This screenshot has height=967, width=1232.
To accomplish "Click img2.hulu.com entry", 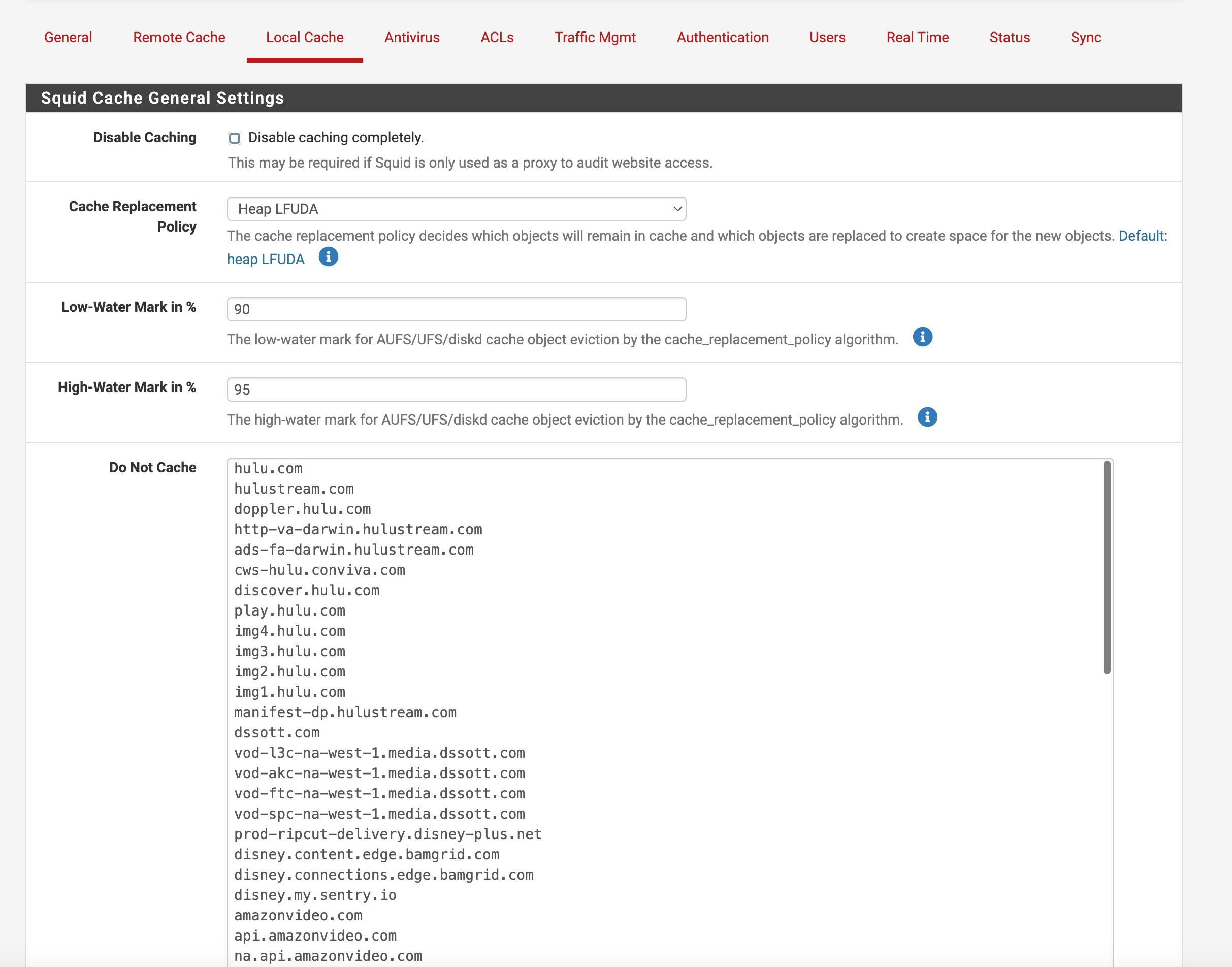I will 290,672.
